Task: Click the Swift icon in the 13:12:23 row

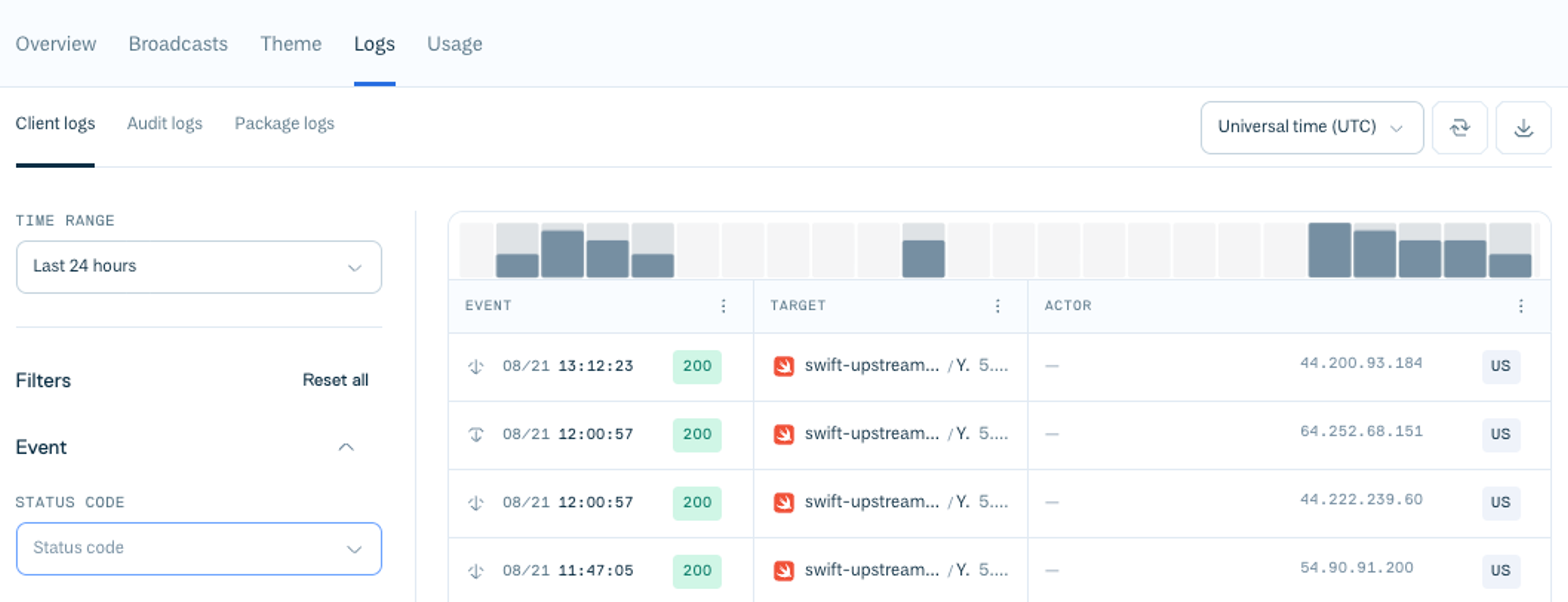Action: click(x=784, y=366)
